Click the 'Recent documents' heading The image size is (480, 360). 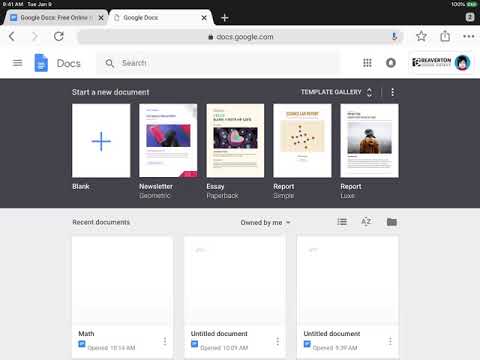101,222
